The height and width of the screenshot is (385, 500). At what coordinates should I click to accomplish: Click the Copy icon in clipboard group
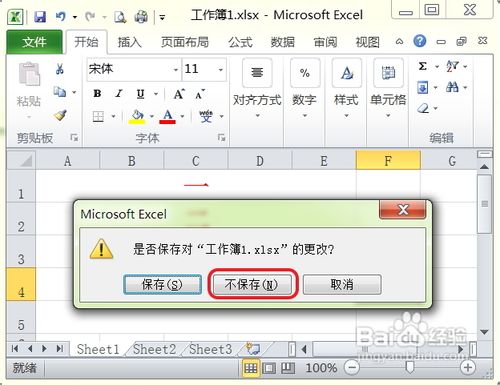coord(60,92)
